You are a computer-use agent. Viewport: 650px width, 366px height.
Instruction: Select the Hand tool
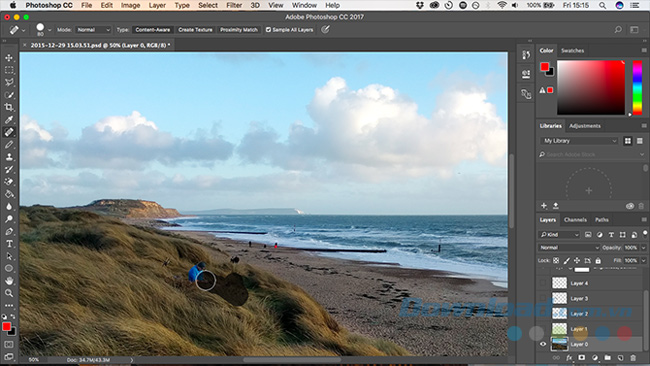coord(9,281)
